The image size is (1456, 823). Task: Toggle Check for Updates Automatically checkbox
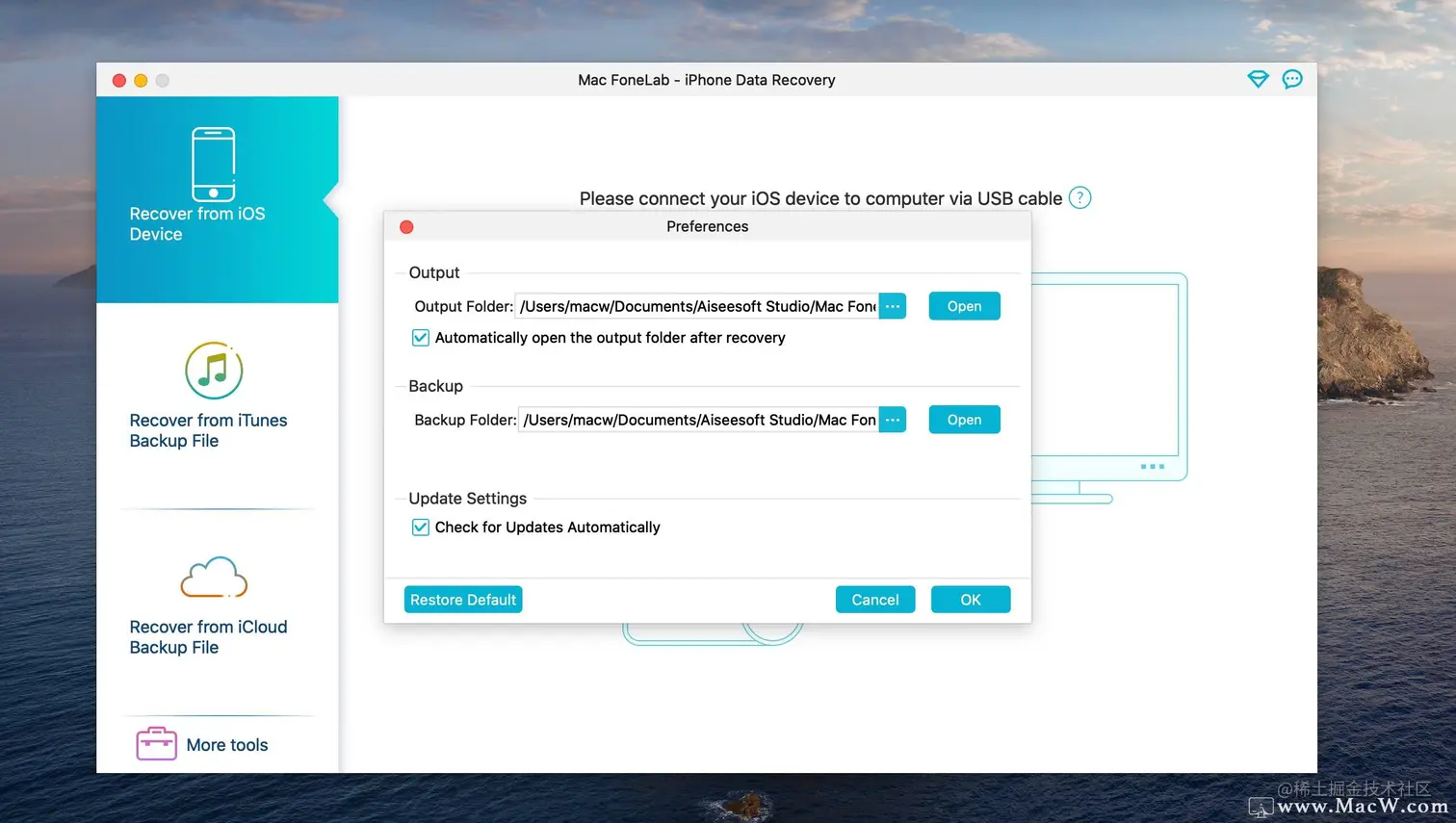tap(421, 527)
